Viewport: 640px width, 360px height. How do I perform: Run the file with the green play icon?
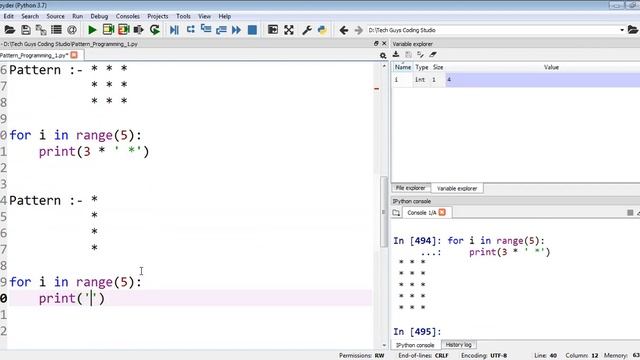92,30
